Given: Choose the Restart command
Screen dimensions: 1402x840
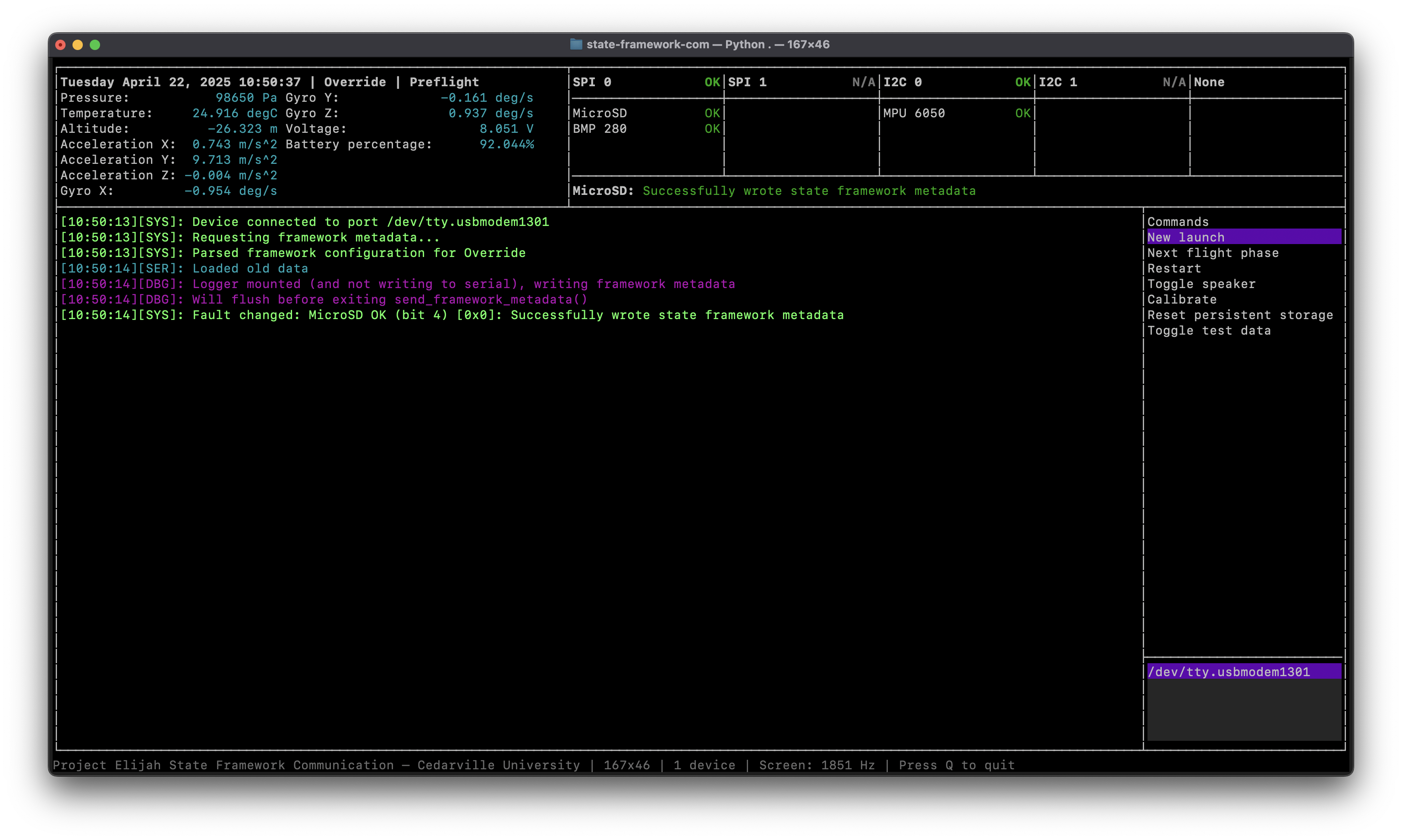Looking at the screenshot, I should [x=1174, y=268].
